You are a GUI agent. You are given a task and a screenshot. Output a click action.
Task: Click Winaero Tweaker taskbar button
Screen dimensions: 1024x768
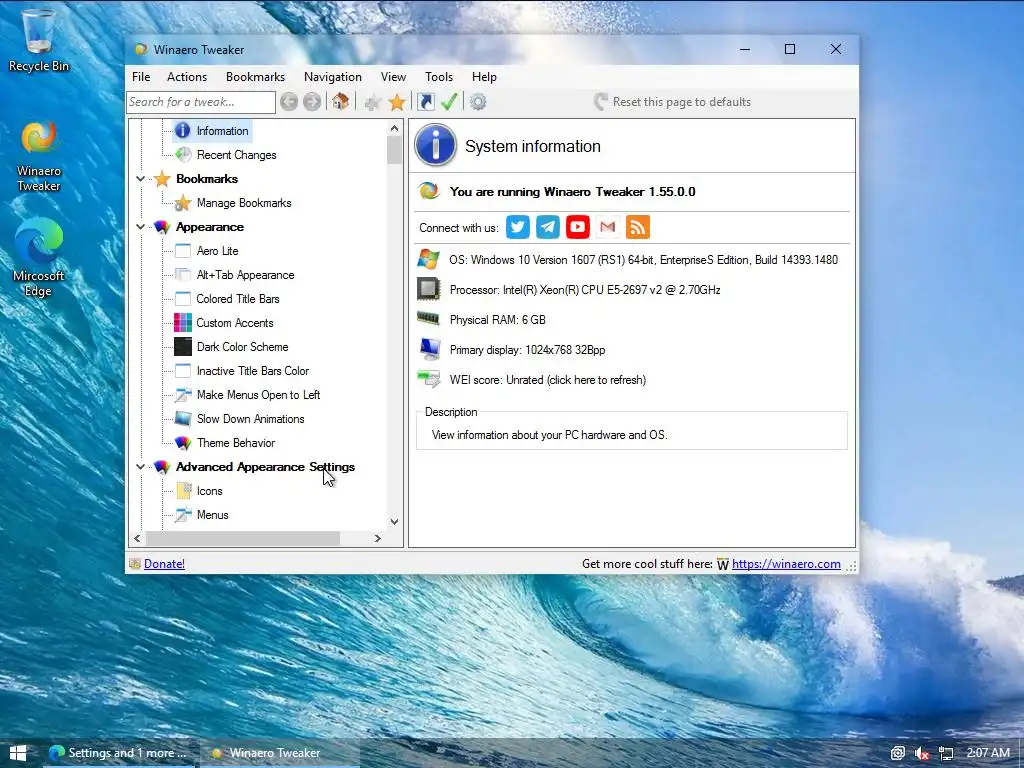point(278,753)
